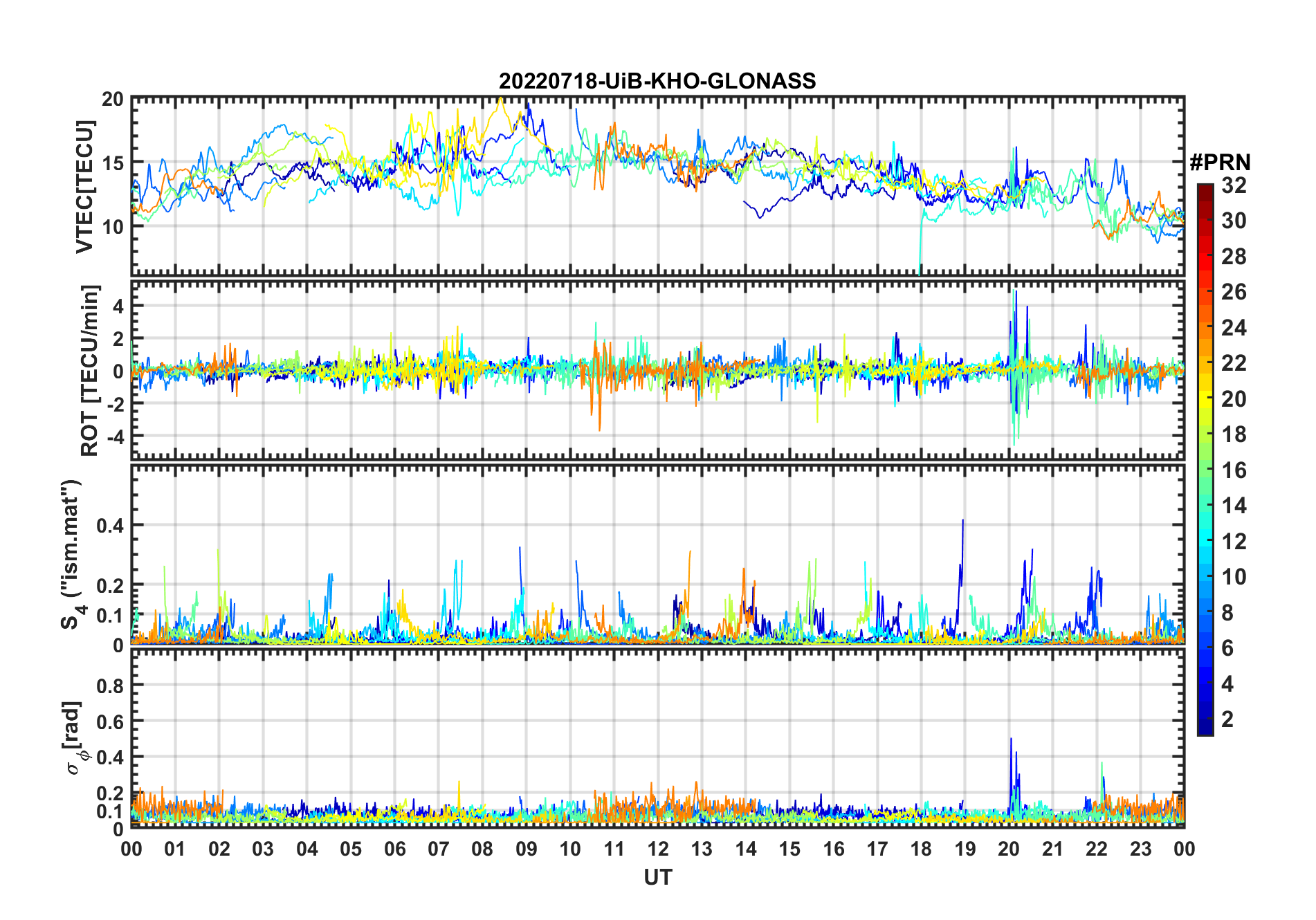Select colorbar tick label 8
Screen dimensions: 1316x920
point(1227,613)
